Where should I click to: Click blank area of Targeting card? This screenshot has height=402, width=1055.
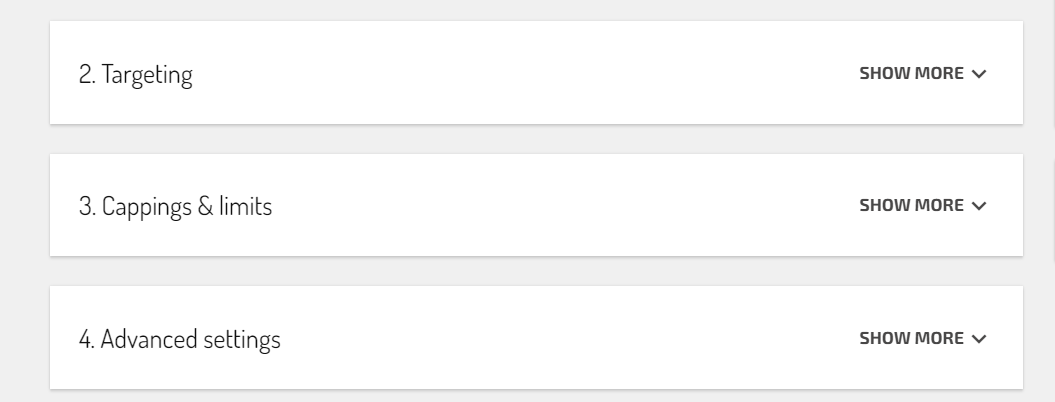(525, 73)
